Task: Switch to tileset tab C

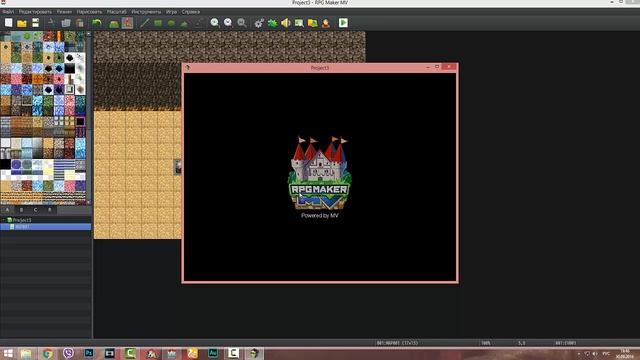Action: point(36,210)
